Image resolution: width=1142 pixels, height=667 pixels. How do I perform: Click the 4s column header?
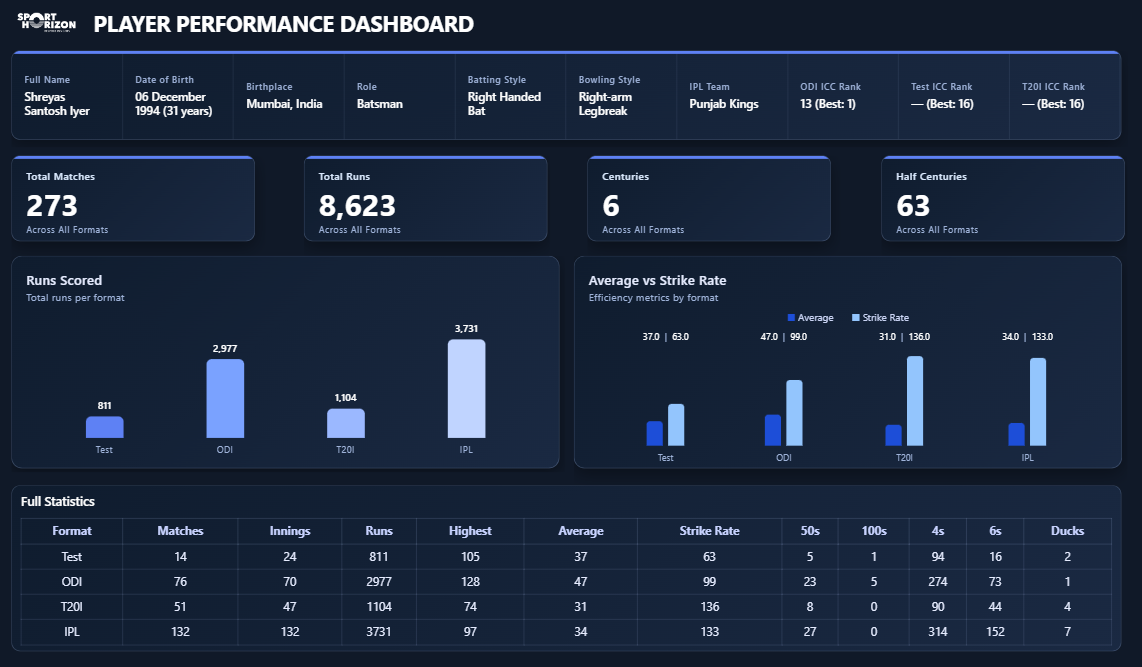point(938,531)
